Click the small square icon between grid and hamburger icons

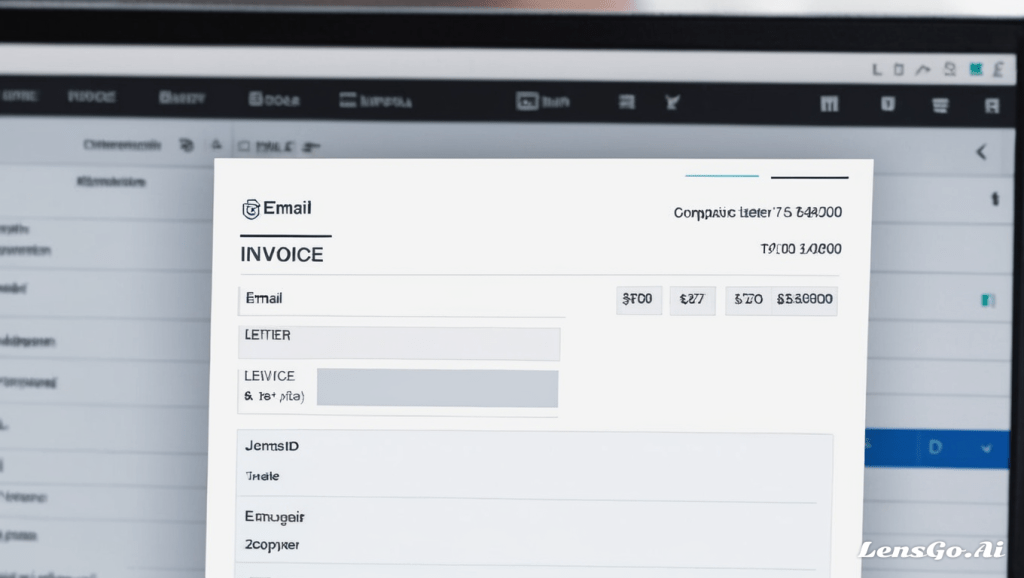click(886, 103)
